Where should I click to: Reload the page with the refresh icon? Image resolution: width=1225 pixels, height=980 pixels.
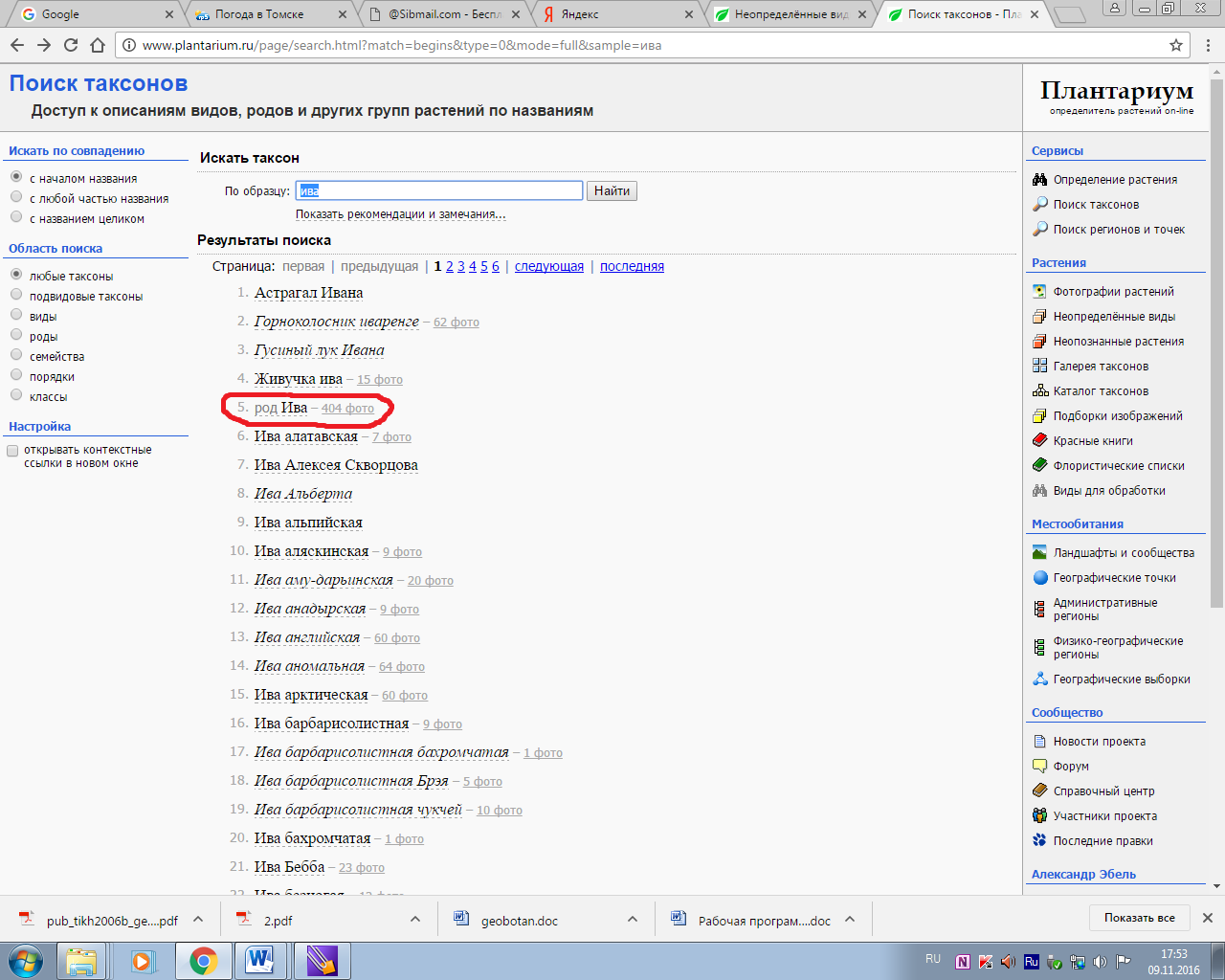coord(71,45)
